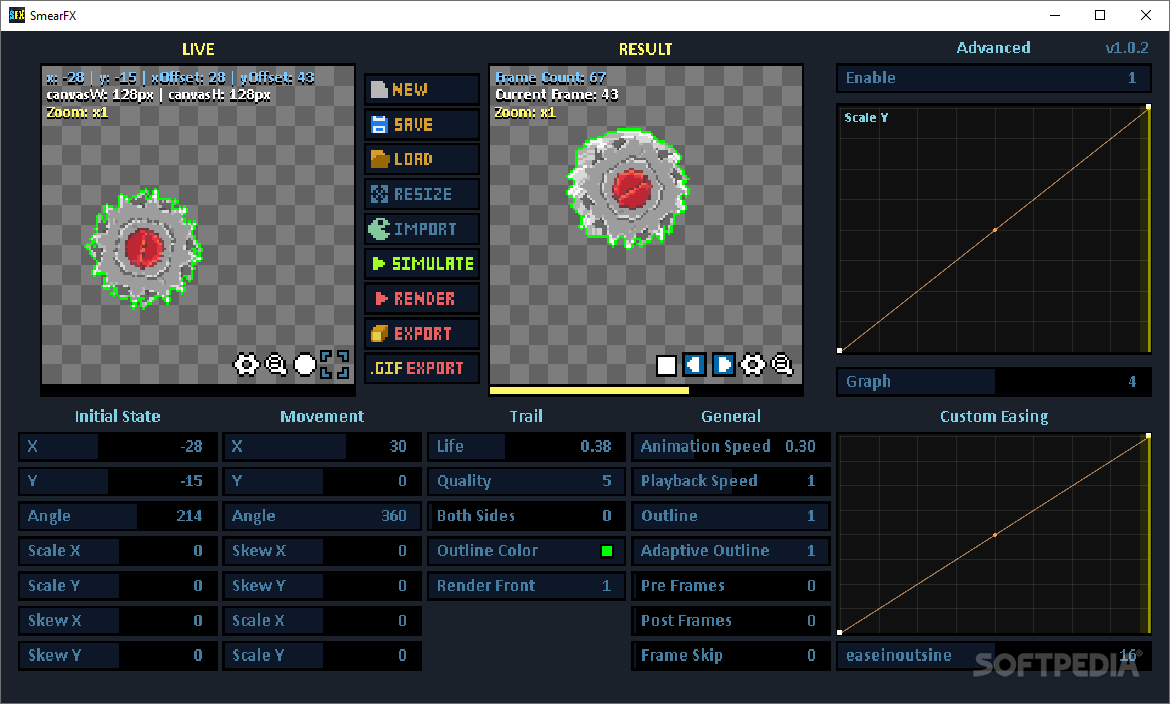This screenshot has width=1170, height=704.
Task: Click the zoom magnifier in LIVE view
Action: click(276, 364)
